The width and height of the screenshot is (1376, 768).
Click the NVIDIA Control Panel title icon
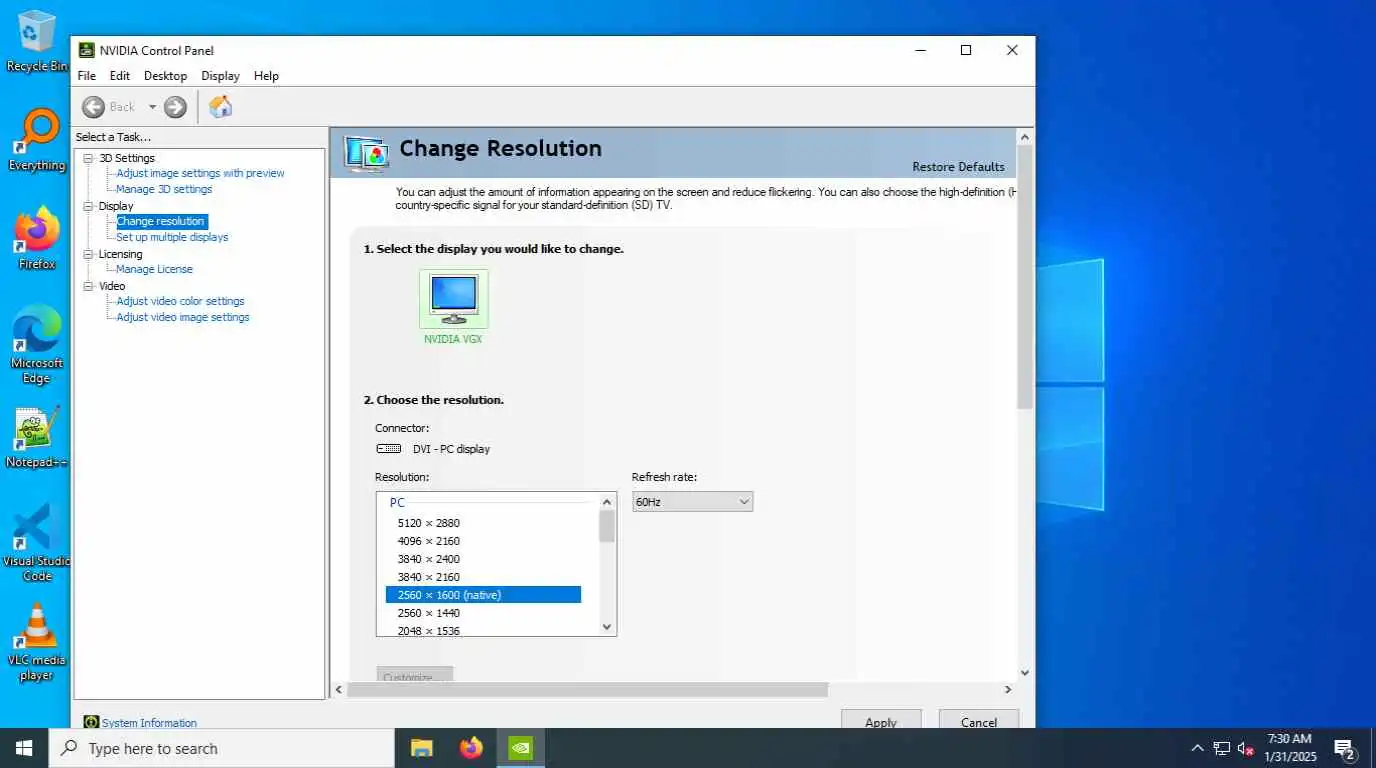pyautogui.click(x=87, y=50)
